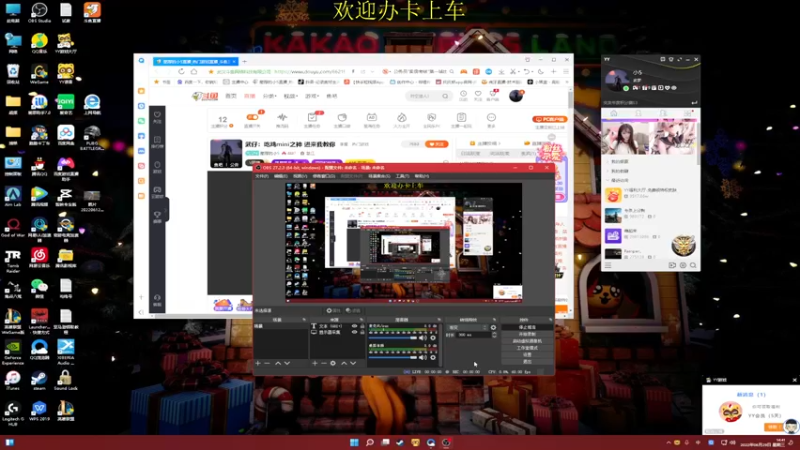Open the browser hamburger menu icon
The height and width of the screenshot is (450, 800).
[x=566, y=72]
